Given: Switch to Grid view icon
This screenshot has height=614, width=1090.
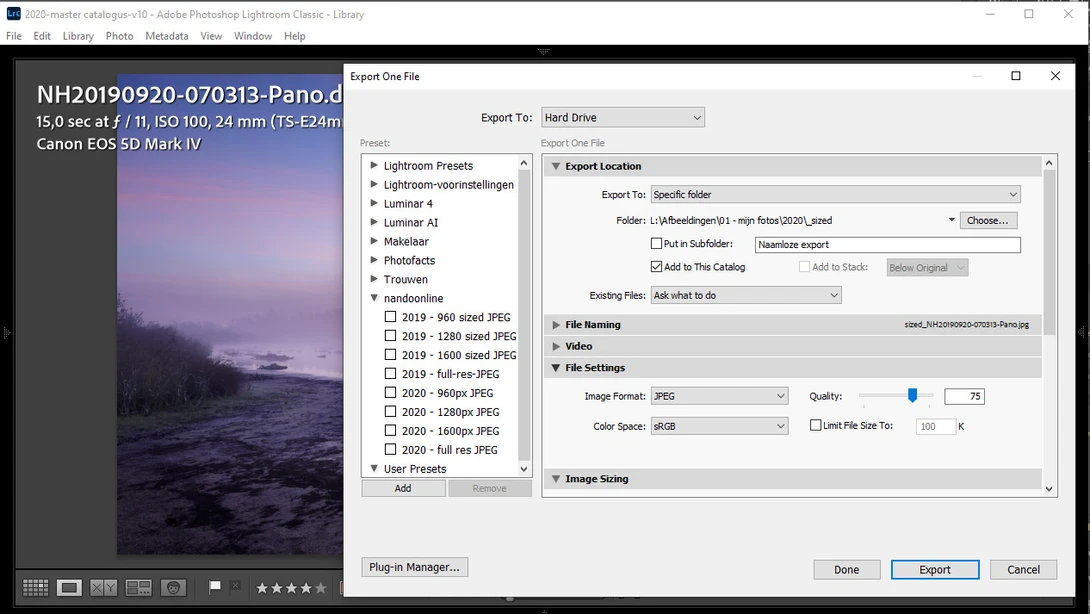Looking at the screenshot, I should click(35, 588).
